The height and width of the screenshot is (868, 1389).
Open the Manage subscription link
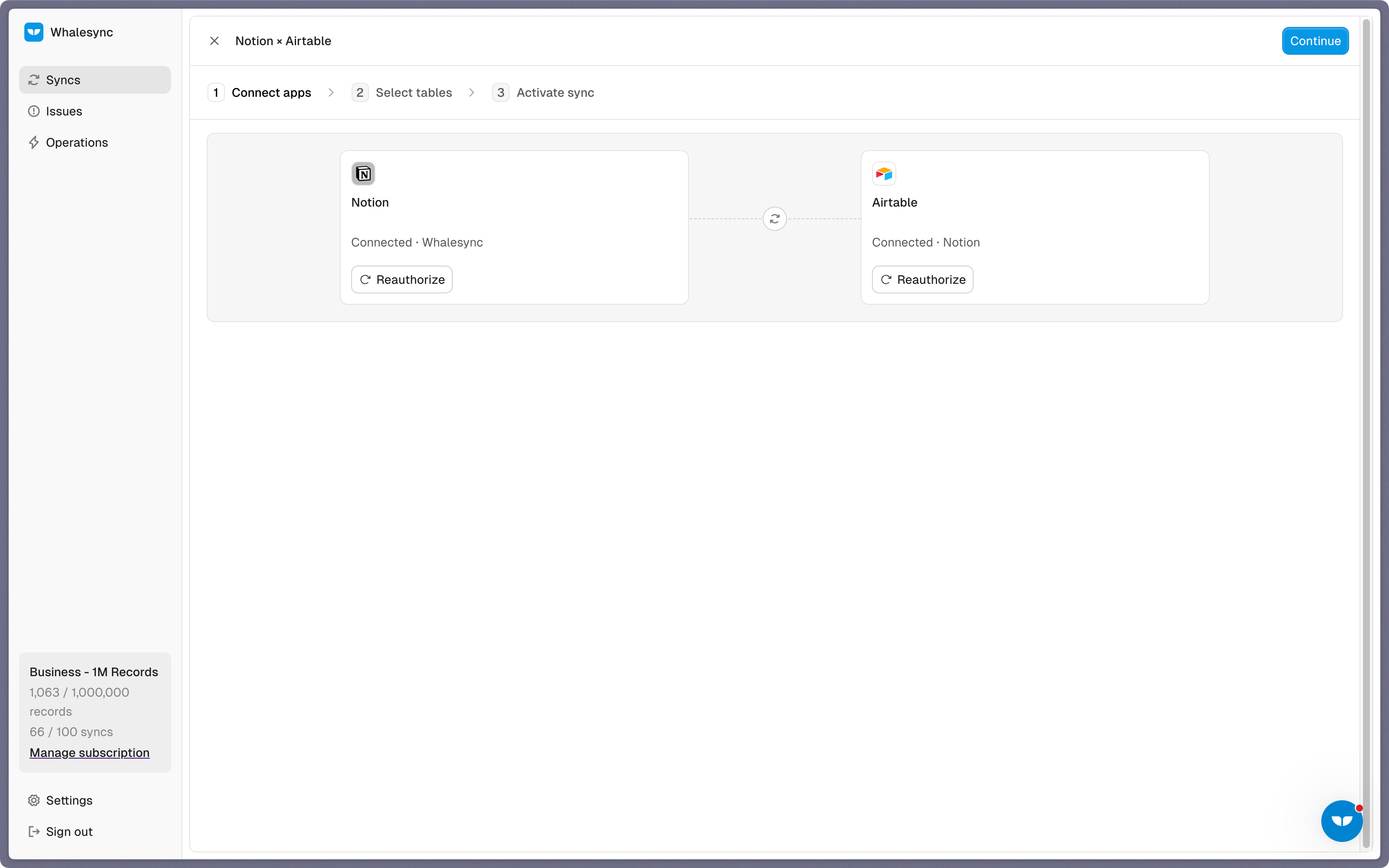[x=89, y=753]
